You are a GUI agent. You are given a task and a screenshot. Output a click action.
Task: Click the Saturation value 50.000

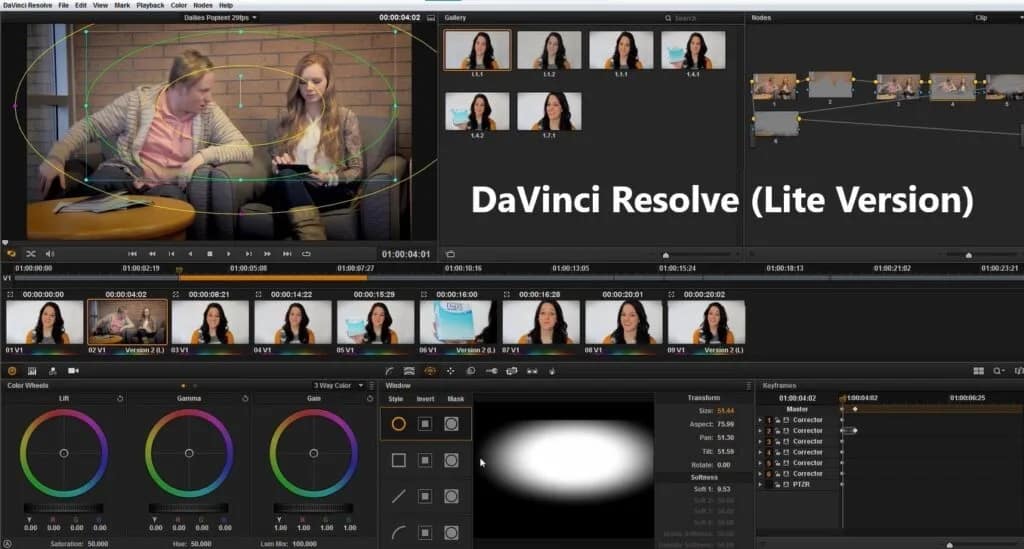[98, 544]
